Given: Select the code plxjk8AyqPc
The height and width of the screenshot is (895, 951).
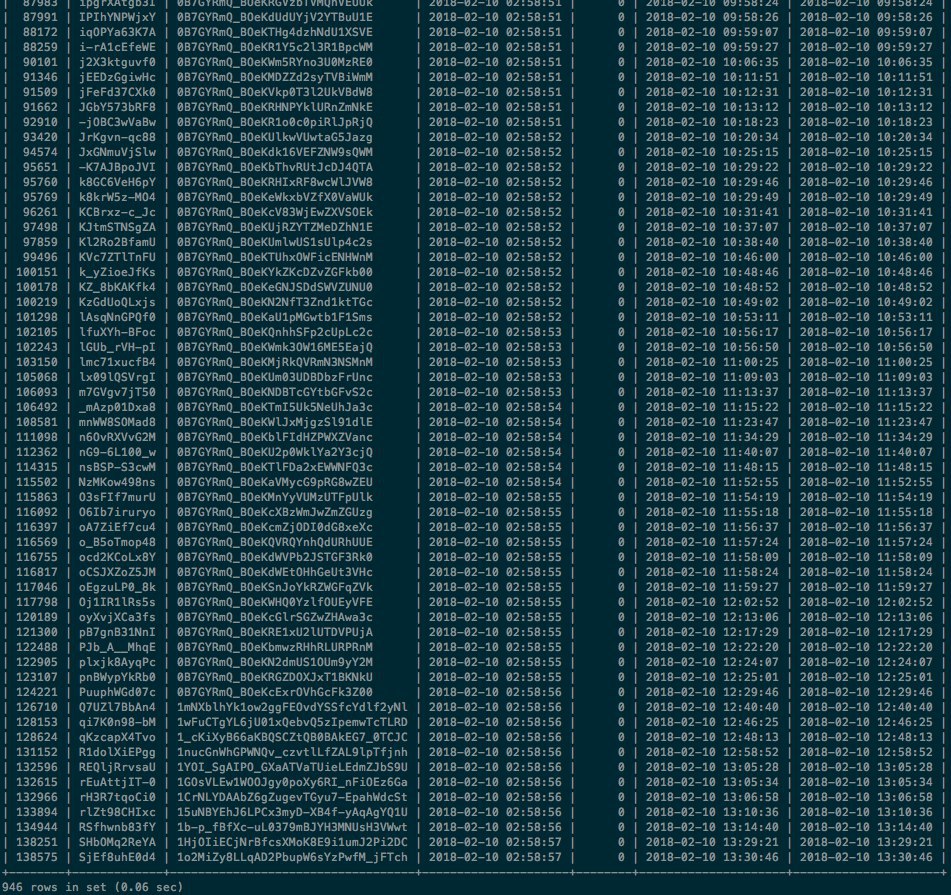Looking at the screenshot, I should 117,663.
